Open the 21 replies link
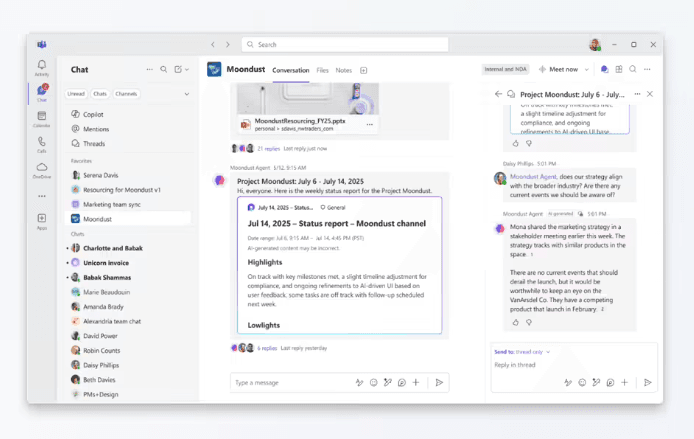Screen dimensions: 694x439 269,149
